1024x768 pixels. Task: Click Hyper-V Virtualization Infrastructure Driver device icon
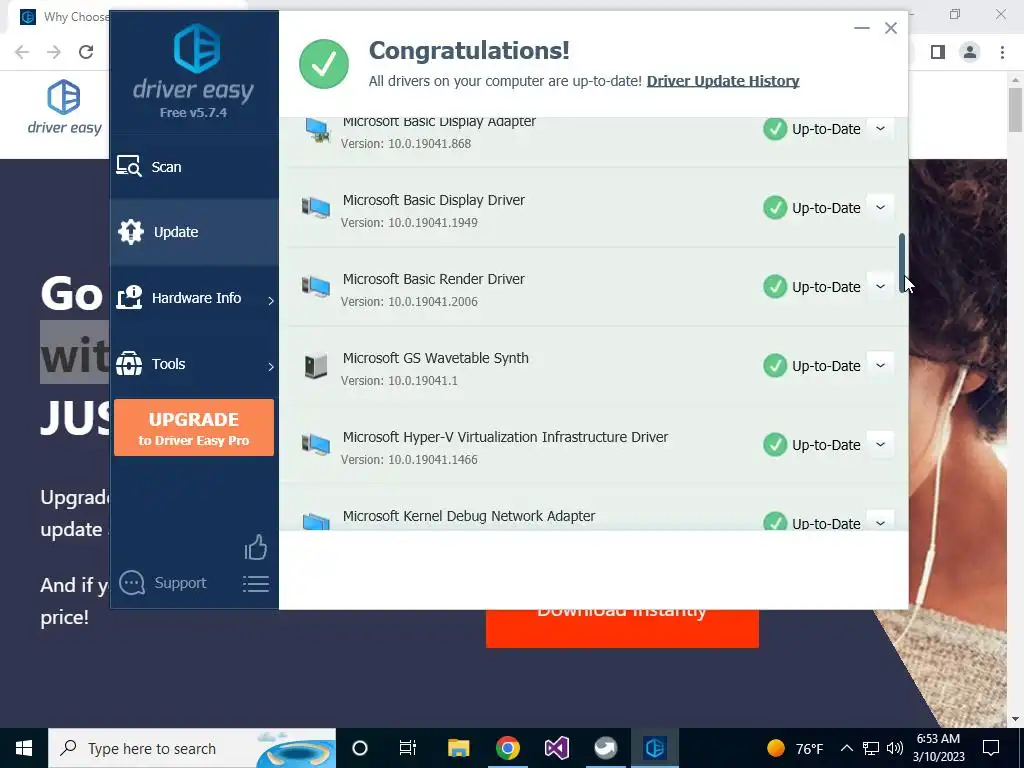(x=315, y=445)
